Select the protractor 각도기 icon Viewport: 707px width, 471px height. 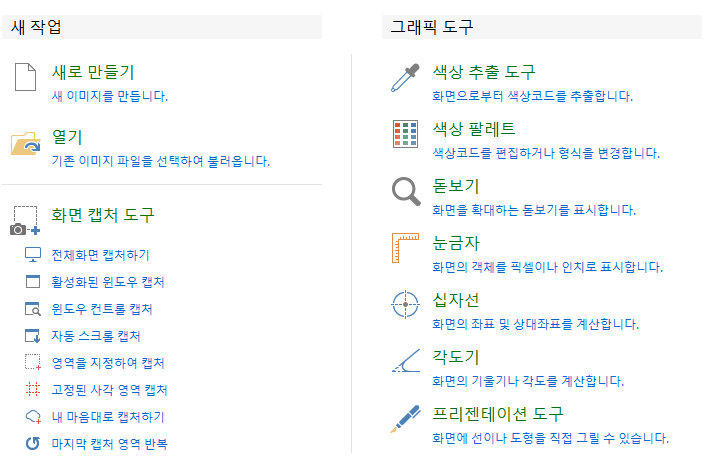tap(406, 361)
